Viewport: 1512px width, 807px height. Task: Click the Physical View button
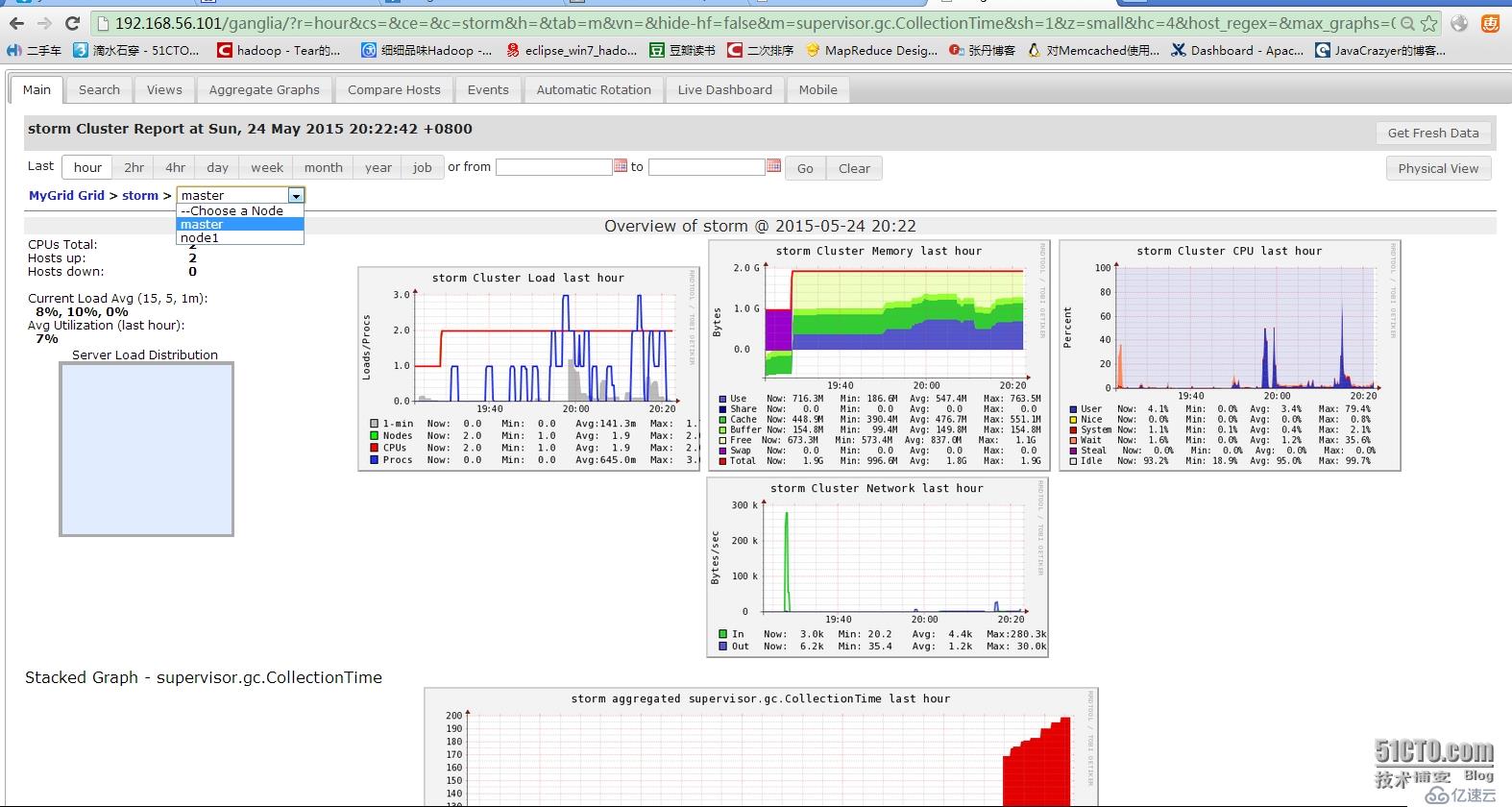[1438, 168]
